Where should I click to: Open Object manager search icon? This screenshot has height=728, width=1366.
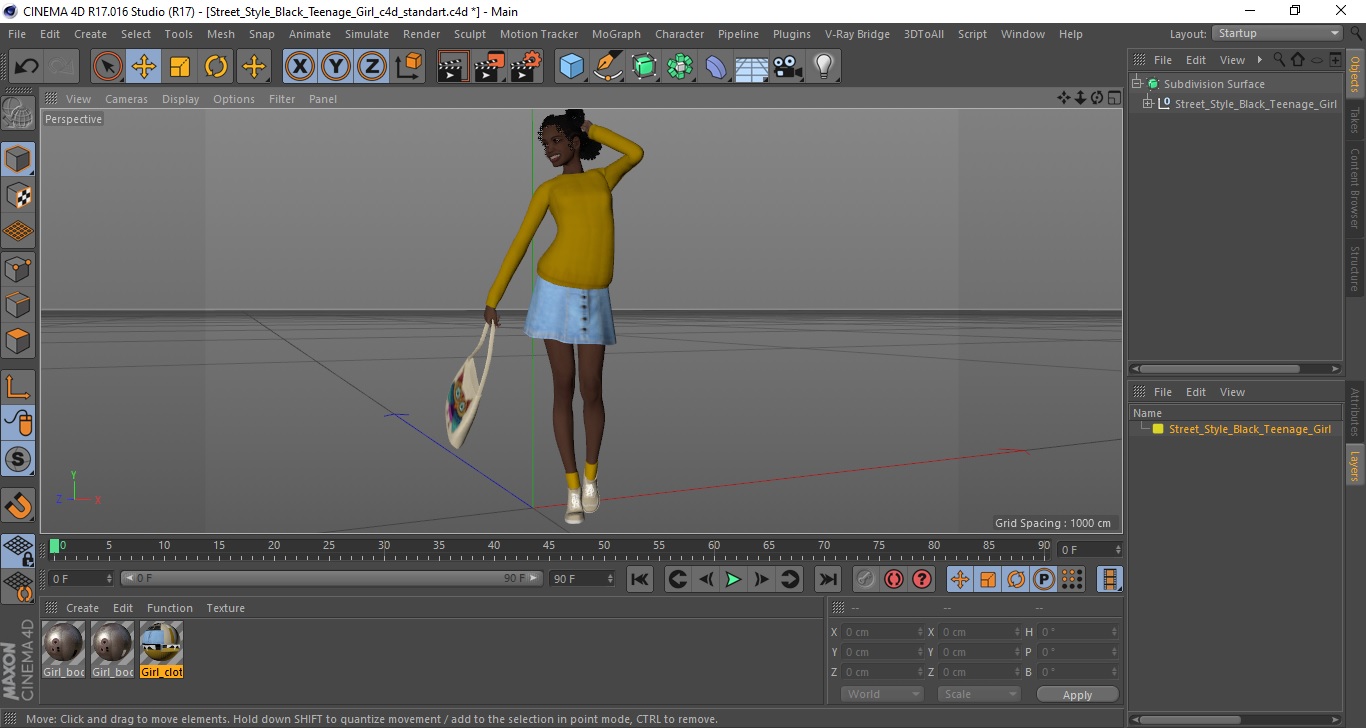tap(1279, 60)
